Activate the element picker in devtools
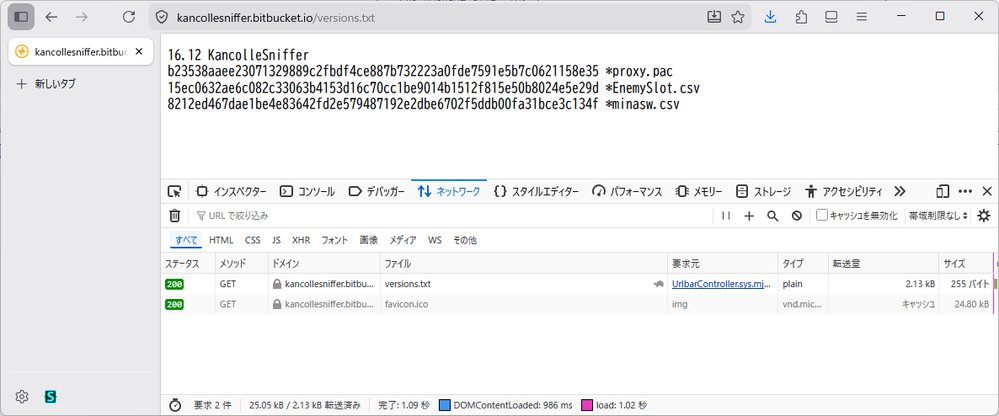 click(174, 191)
